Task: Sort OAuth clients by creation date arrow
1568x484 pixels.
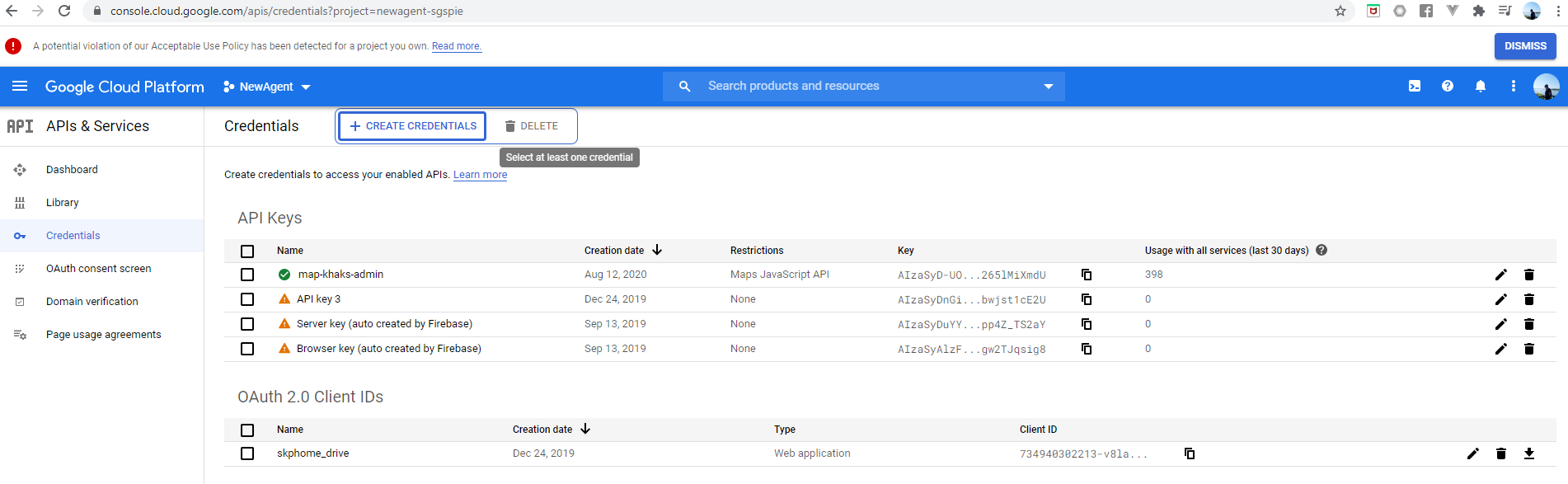Action: (x=585, y=429)
